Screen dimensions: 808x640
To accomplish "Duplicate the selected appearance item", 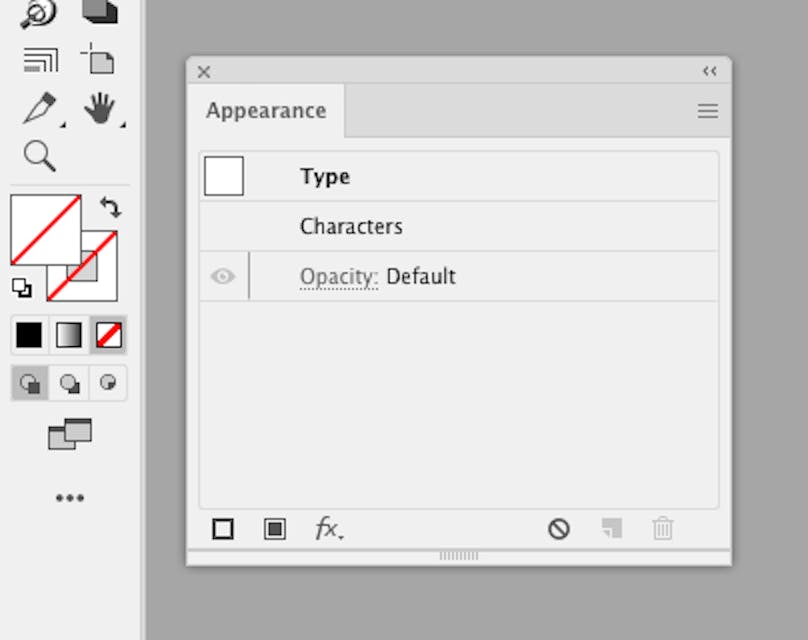I will click(613, 529).
